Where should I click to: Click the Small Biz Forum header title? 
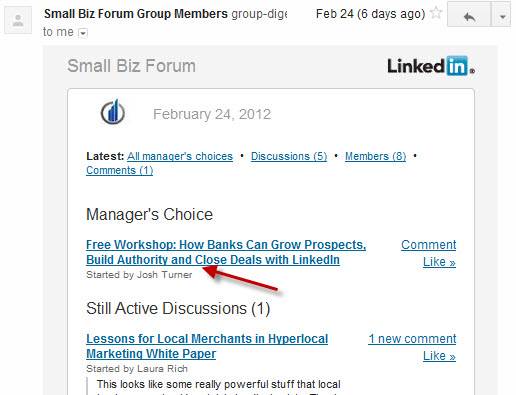pyautogui.click(x=131, y=66)
